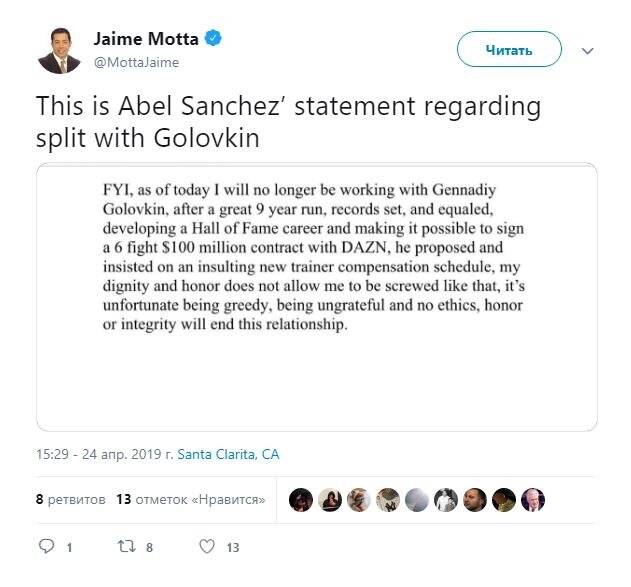631x587 pixels.
Task: Click the Jaime Motta display name
Action: pyautogui.click(x=146, y=40)
